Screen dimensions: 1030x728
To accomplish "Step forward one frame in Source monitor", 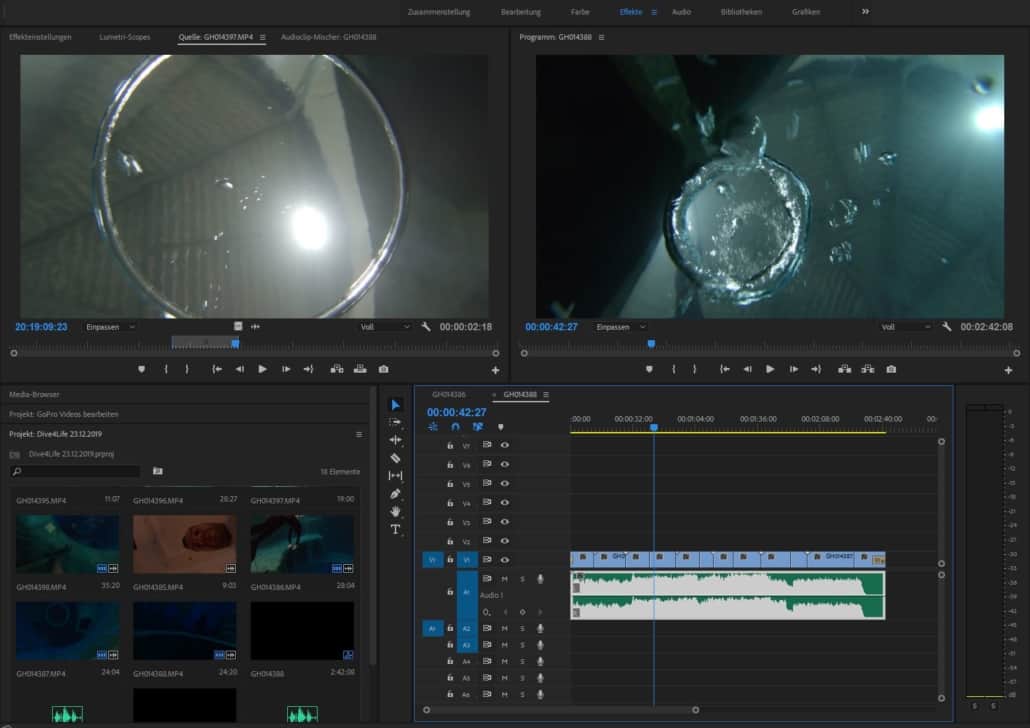I will tap(286, 369).
